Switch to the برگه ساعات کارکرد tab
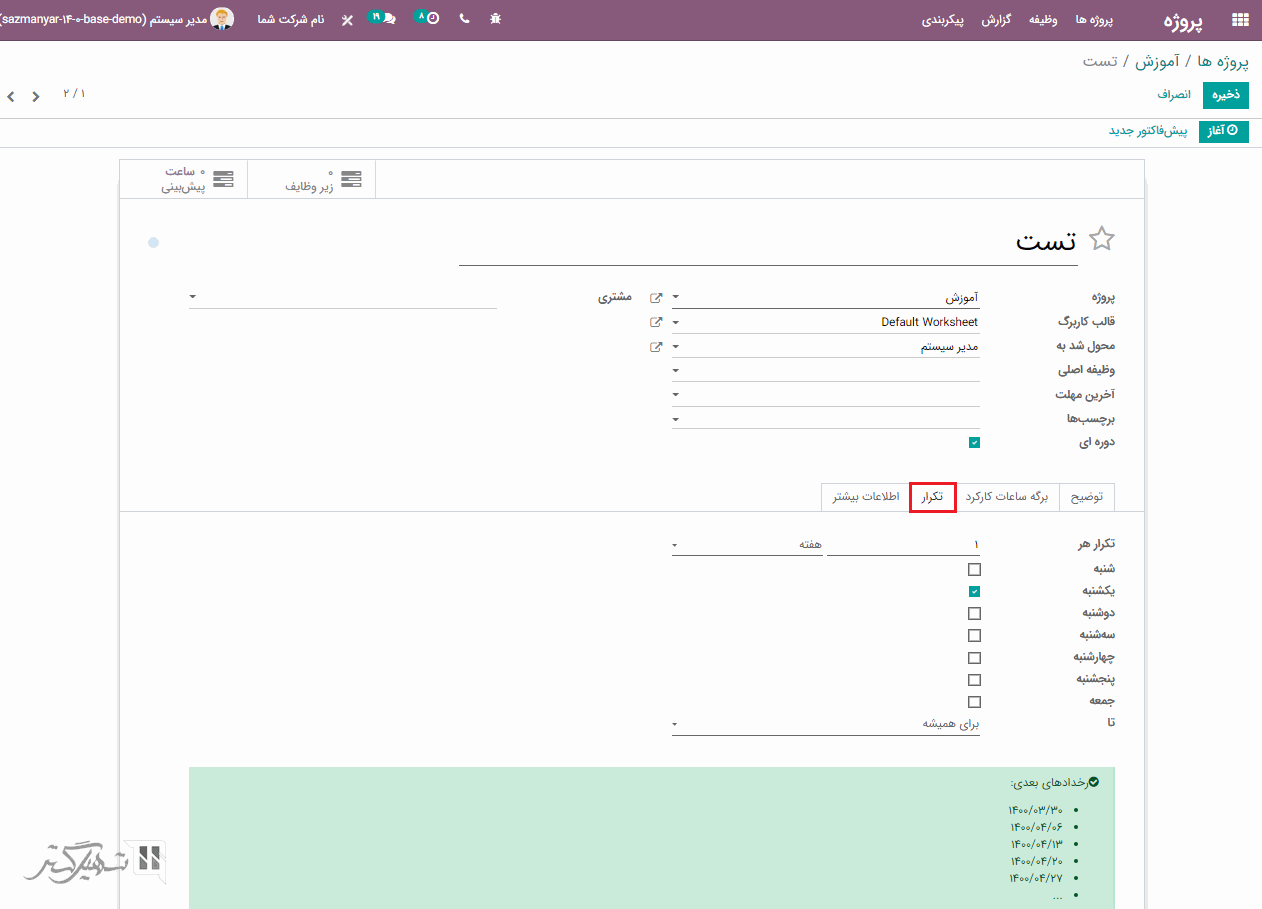This screenshot has height=909, width=1262. point(1007,497)
